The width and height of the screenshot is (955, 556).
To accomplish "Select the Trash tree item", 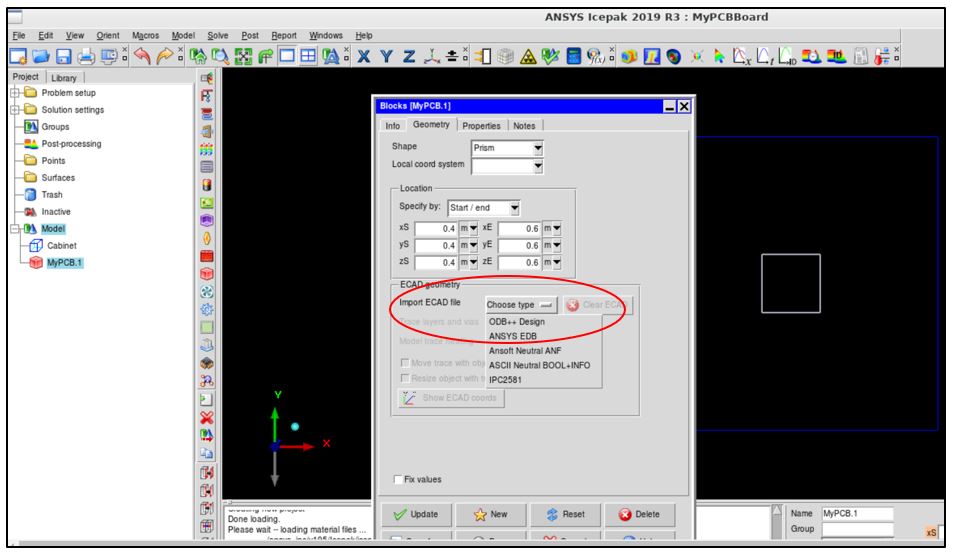I will 52,195.
